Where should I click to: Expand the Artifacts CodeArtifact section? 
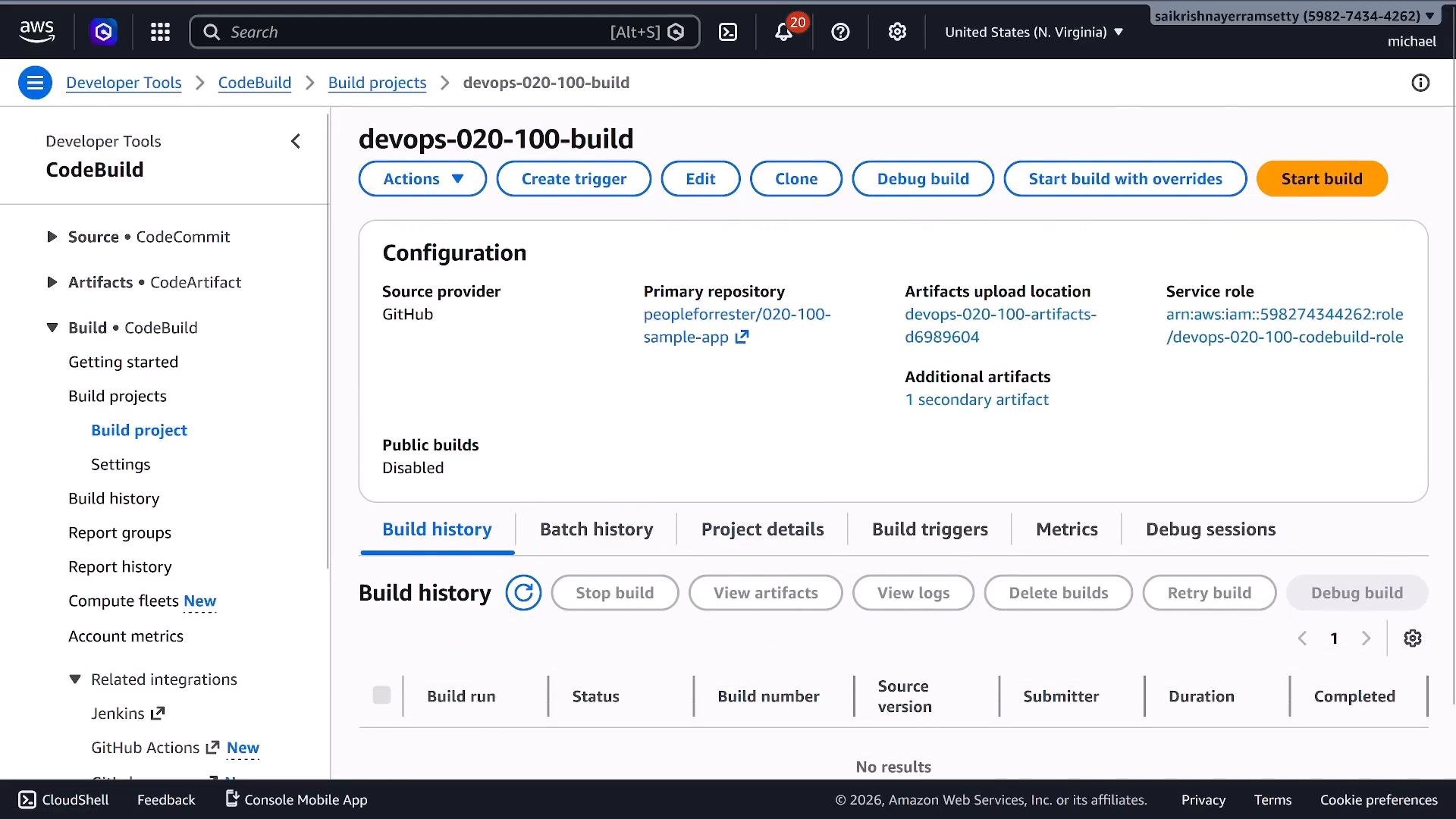click(x=52, y=282)
